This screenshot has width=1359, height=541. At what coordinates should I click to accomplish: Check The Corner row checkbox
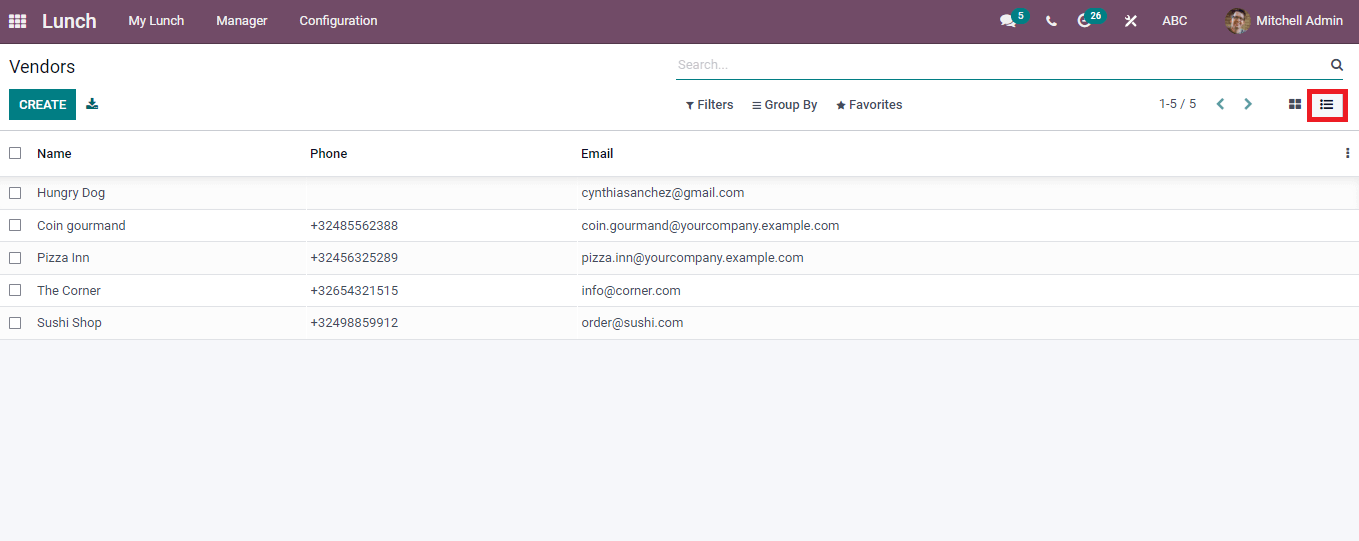15,290
